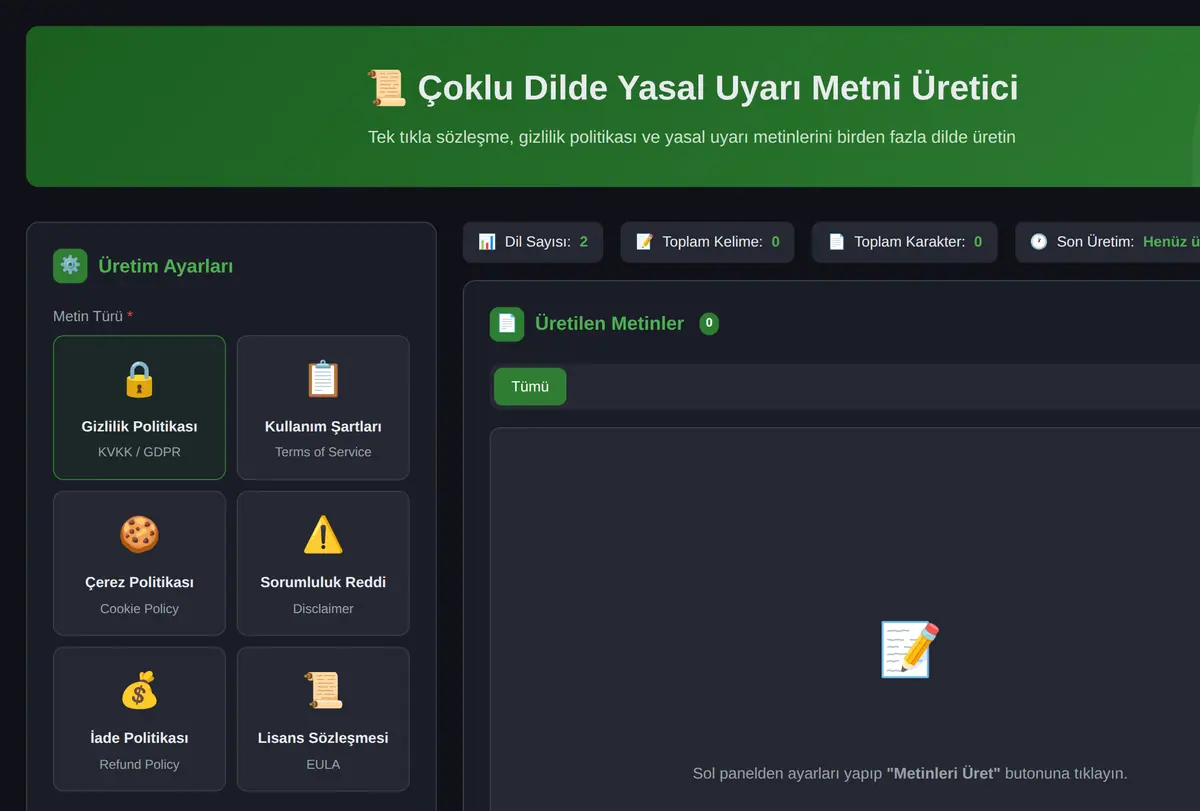The height and width of the screenshot is (811, 1200).
Task: Click the Metin Türü field label
Action: [93, 316]
